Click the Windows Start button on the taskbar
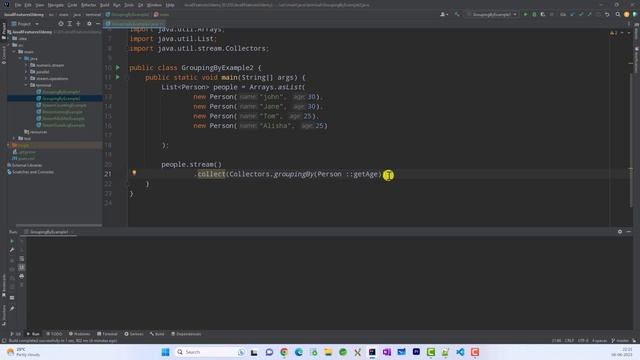640x360 pixels. (x=165, y=352)
